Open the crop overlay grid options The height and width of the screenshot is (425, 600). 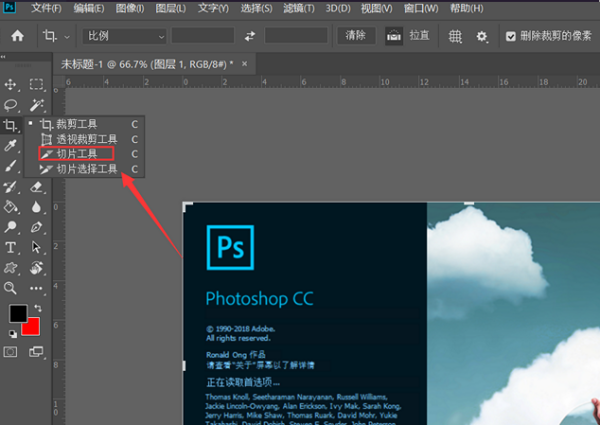455,36
